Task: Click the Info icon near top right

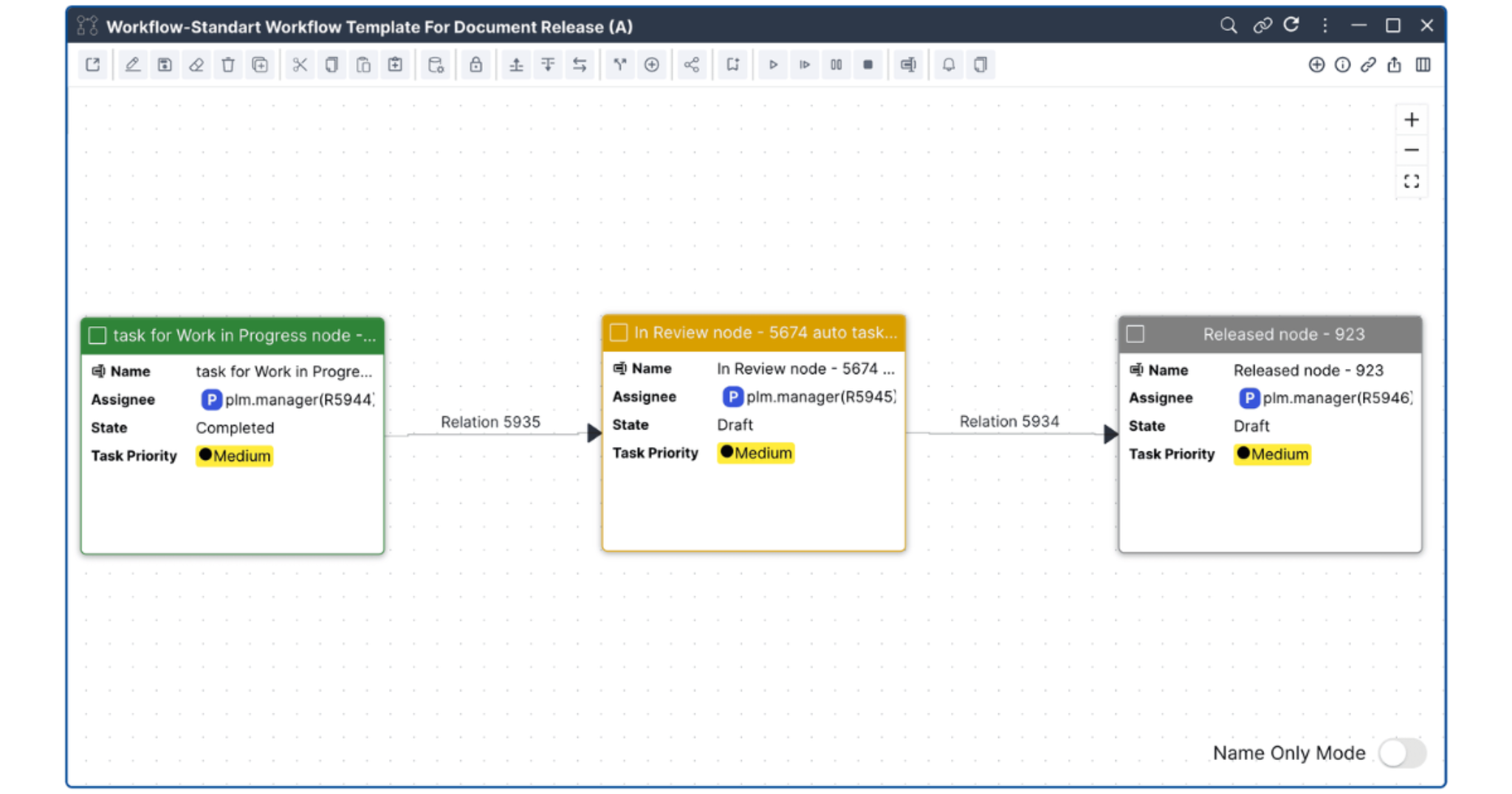Action: coord(1344,65)
